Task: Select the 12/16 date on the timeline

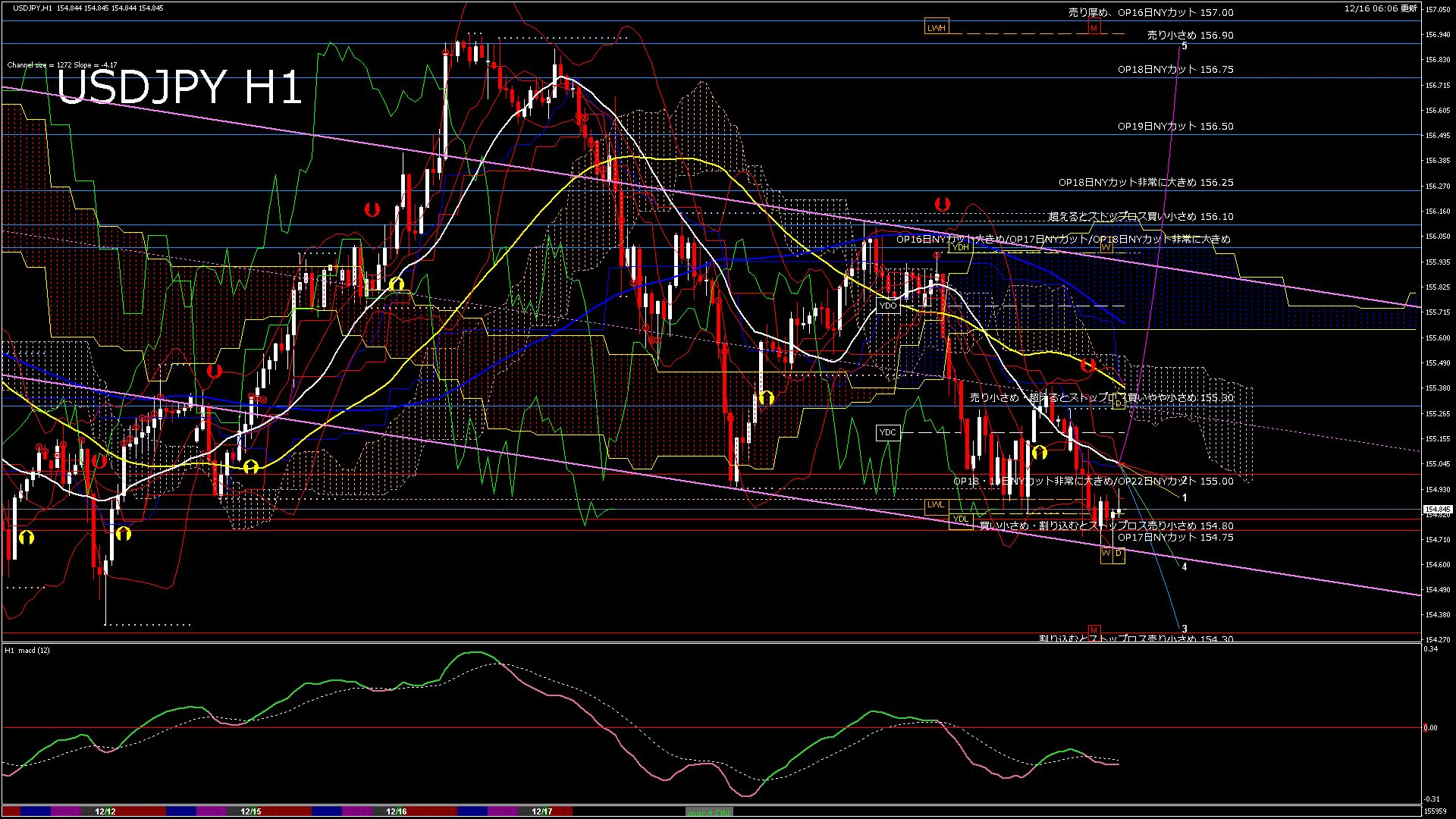Action: coord(397,811)
